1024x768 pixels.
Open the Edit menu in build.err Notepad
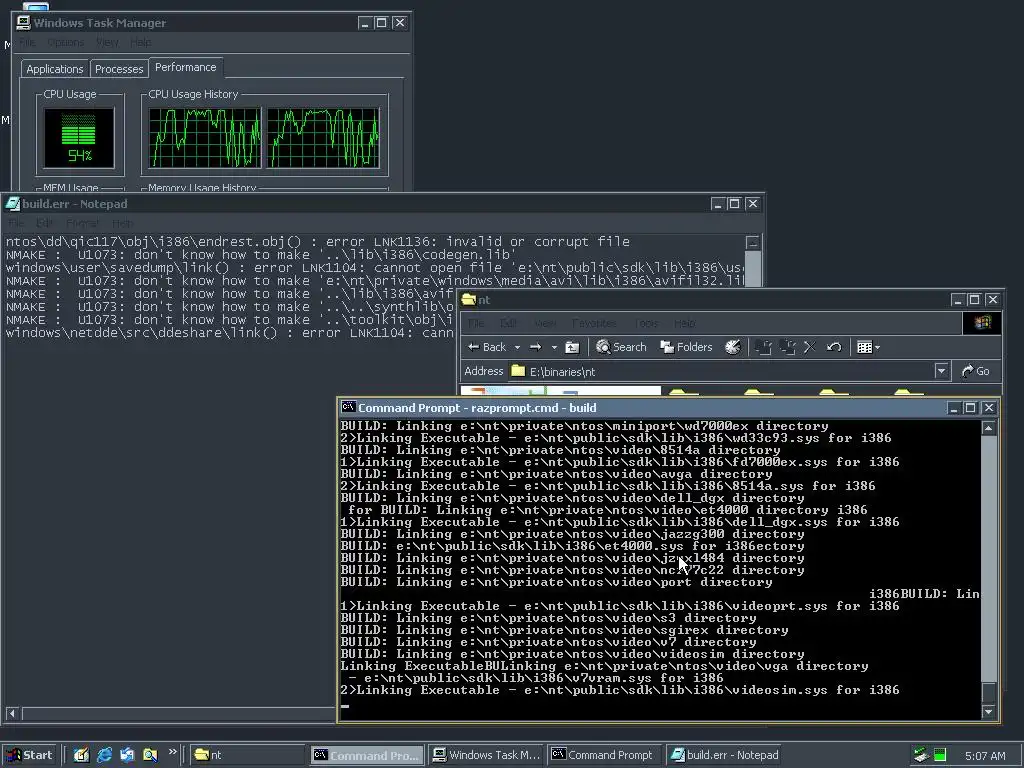44,223
